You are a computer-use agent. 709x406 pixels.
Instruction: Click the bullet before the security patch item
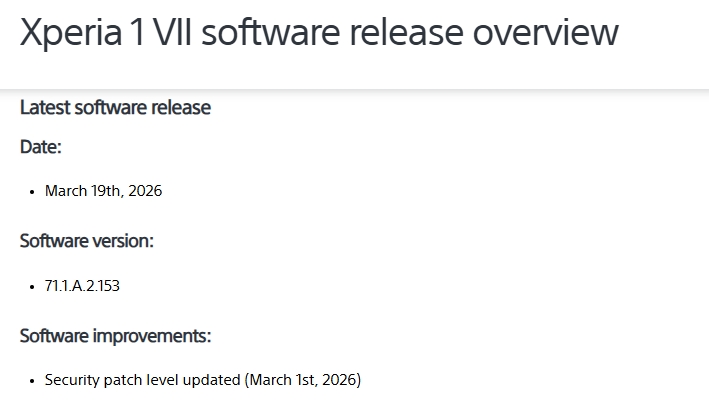[33, 381]
